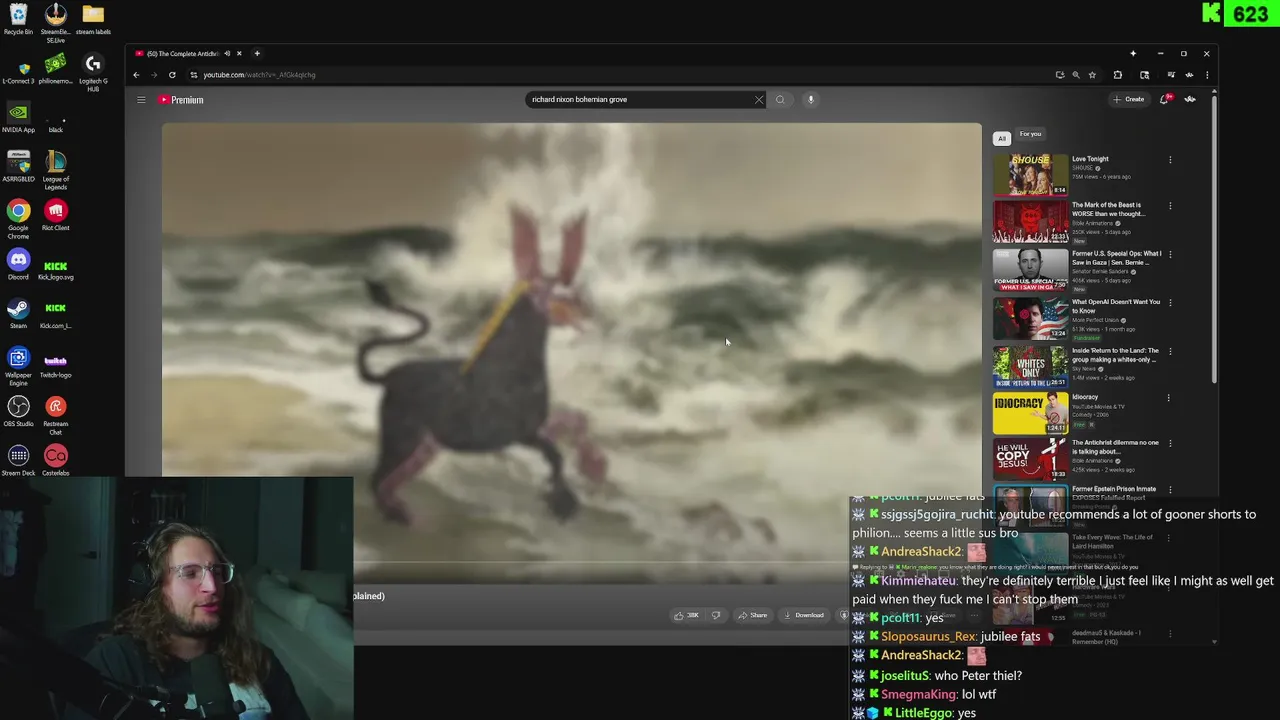Open Stream Deck desktop icon
This screenshot has width=1280, height=720.
[18, 461]
